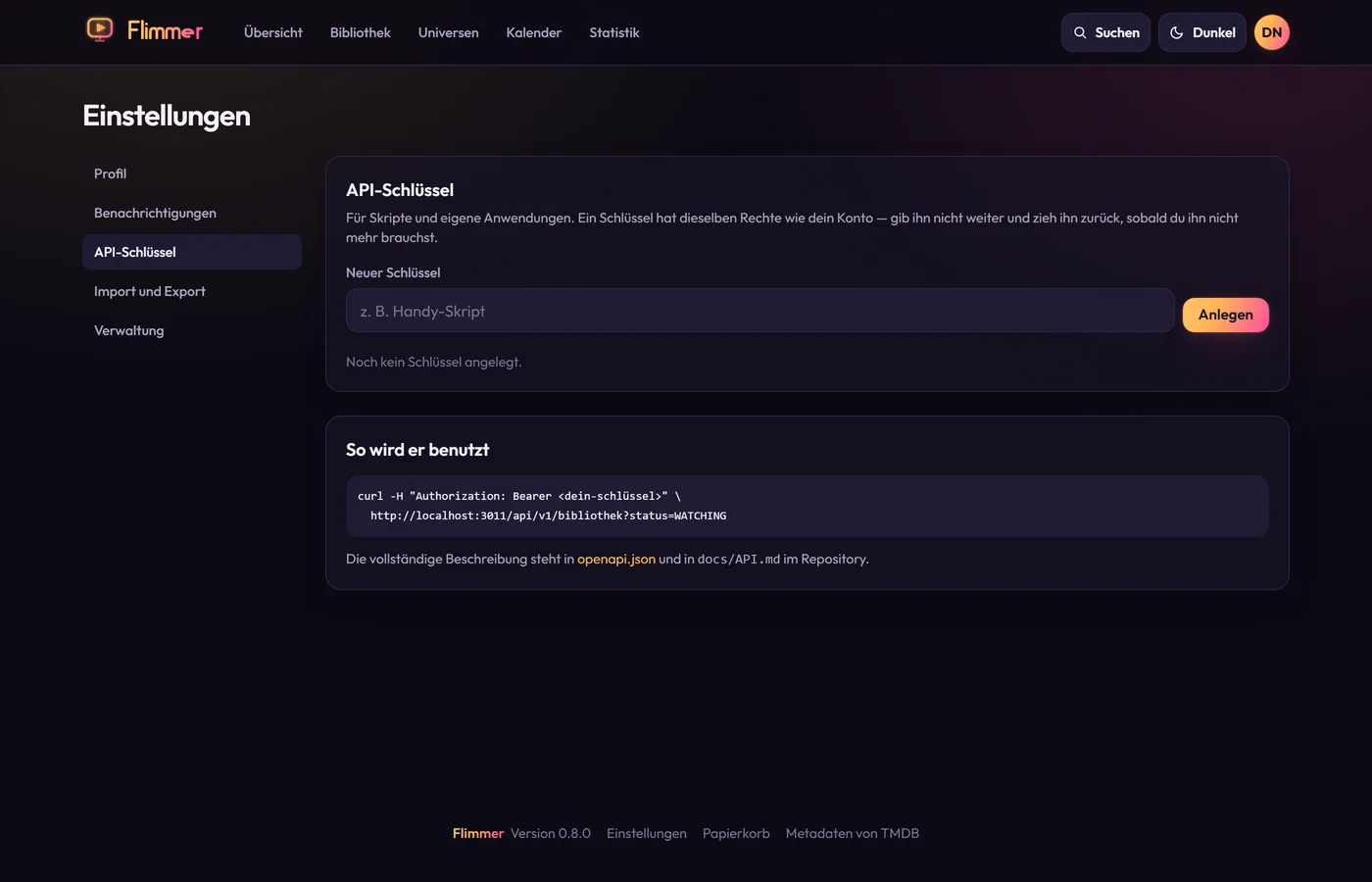Open the Übersicht navigation item
This screenshot has height=882, width=1372.
[x=273, y=32]
